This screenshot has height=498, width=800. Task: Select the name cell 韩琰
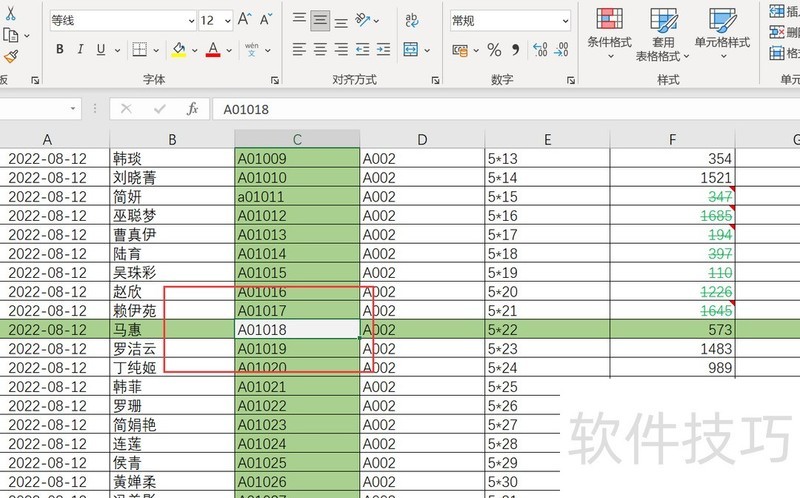[172, 159]
